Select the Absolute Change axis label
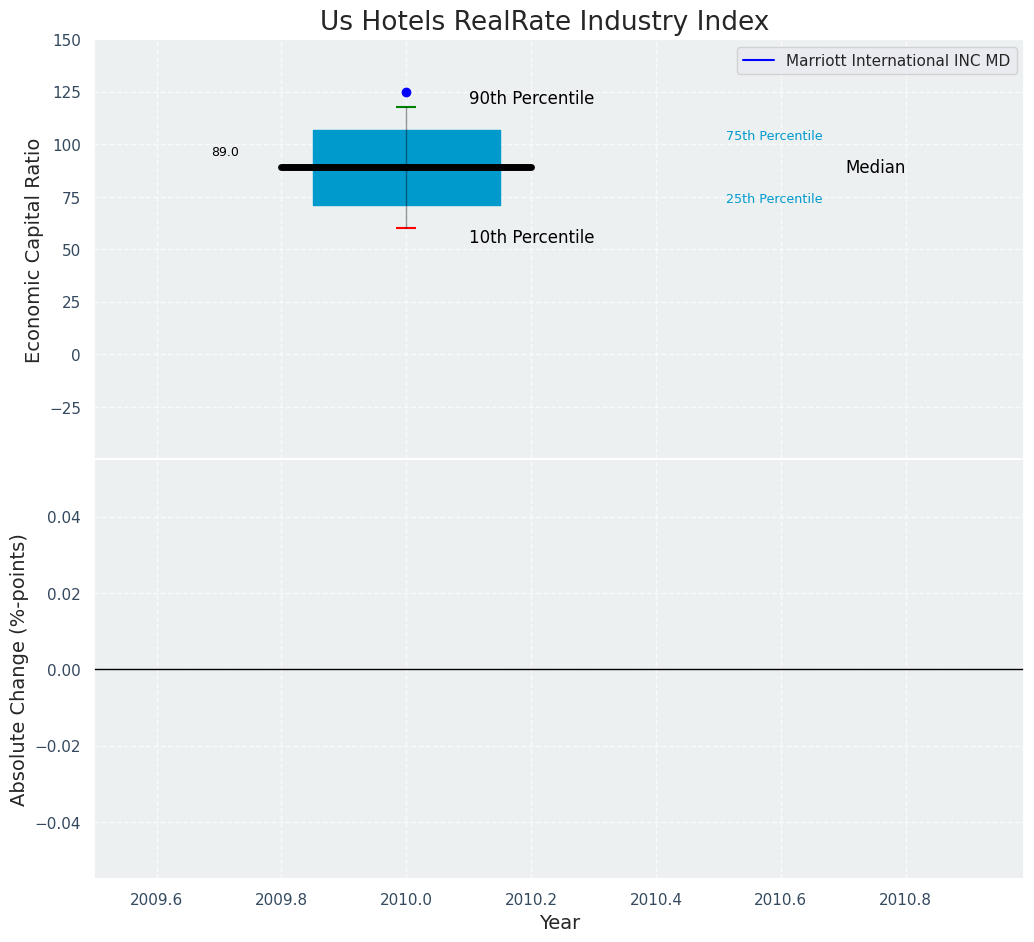The image size is (1034, 942). (19, 669)
